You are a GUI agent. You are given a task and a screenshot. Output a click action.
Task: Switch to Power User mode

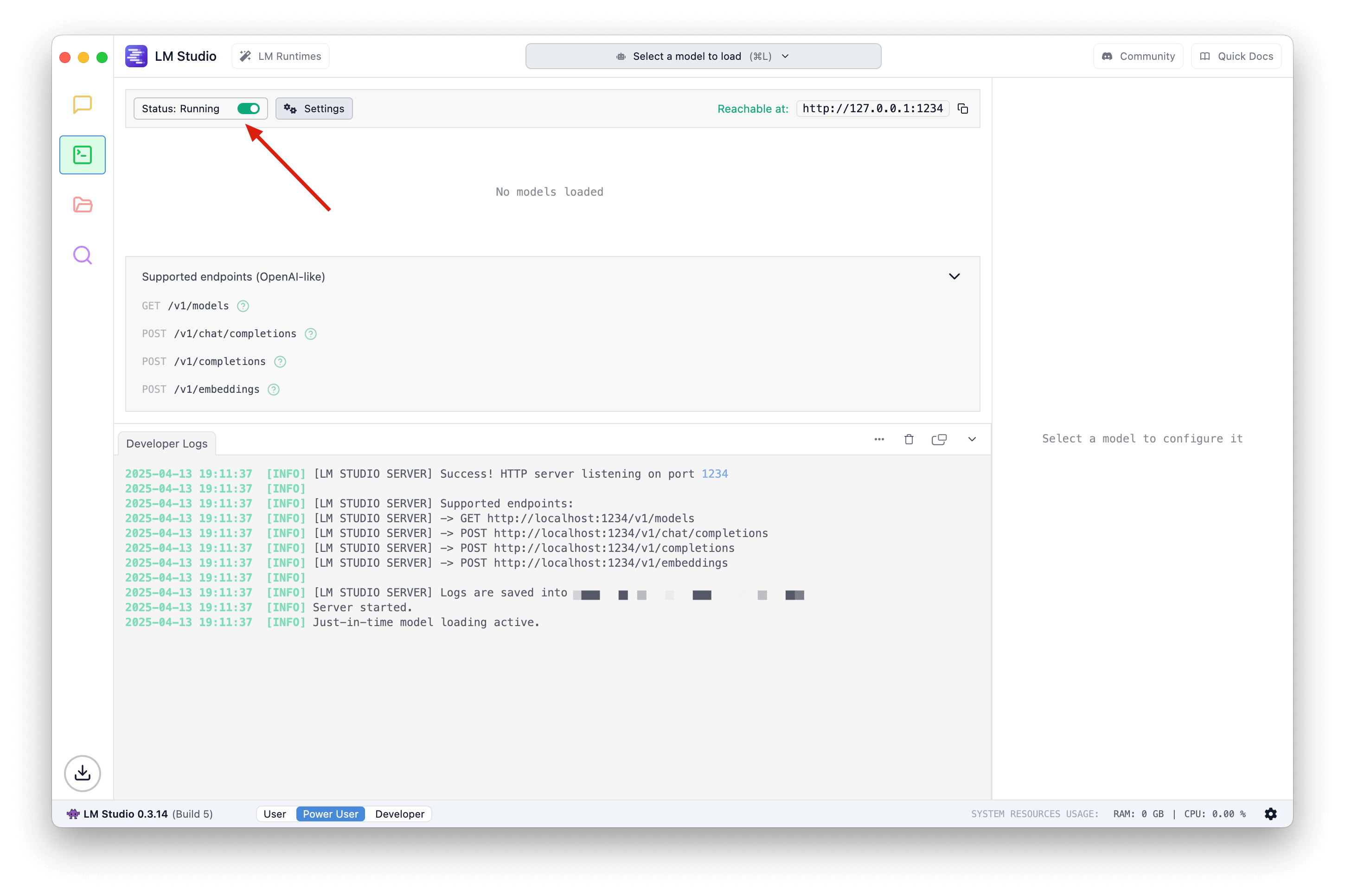330,814
